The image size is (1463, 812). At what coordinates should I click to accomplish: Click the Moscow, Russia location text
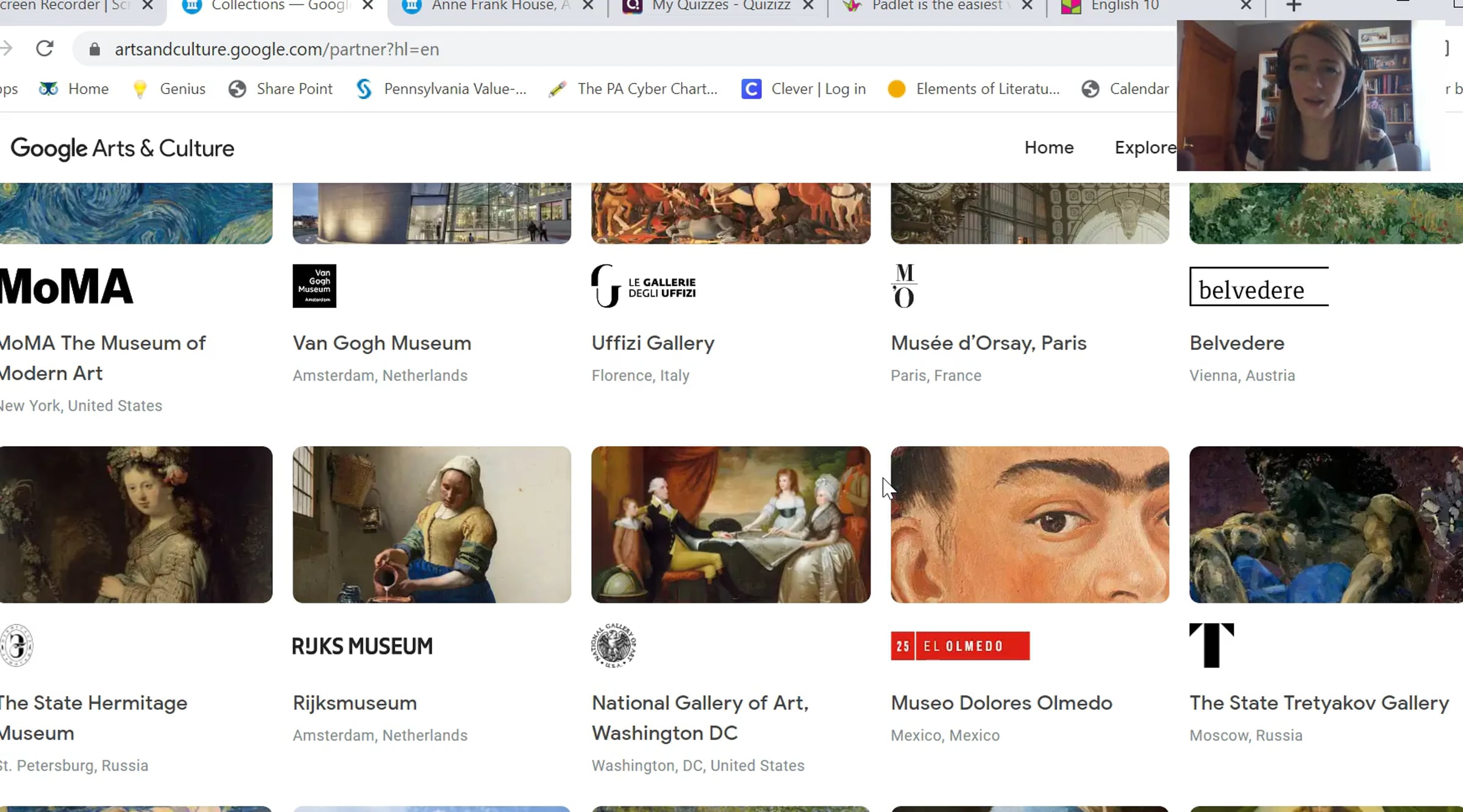click(x=1245, y=735)
